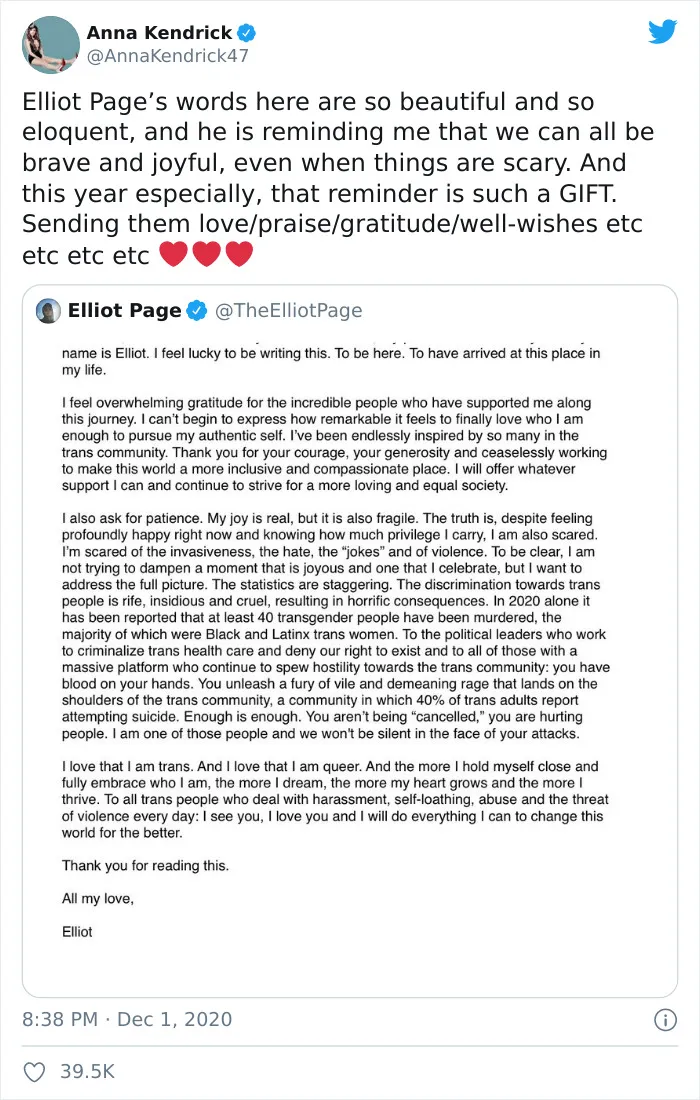
Task: Click the 8:38 PM timestamp
Action: click(x=60, y=1019)
